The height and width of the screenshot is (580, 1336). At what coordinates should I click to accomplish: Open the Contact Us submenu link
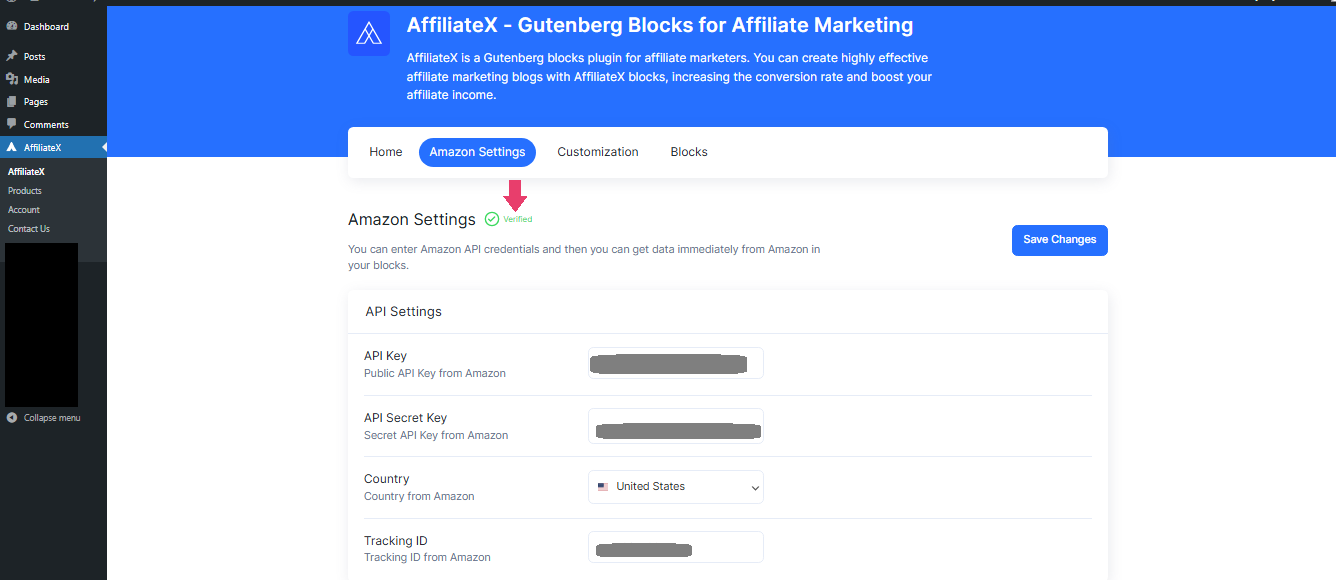(x=28, y=228)
